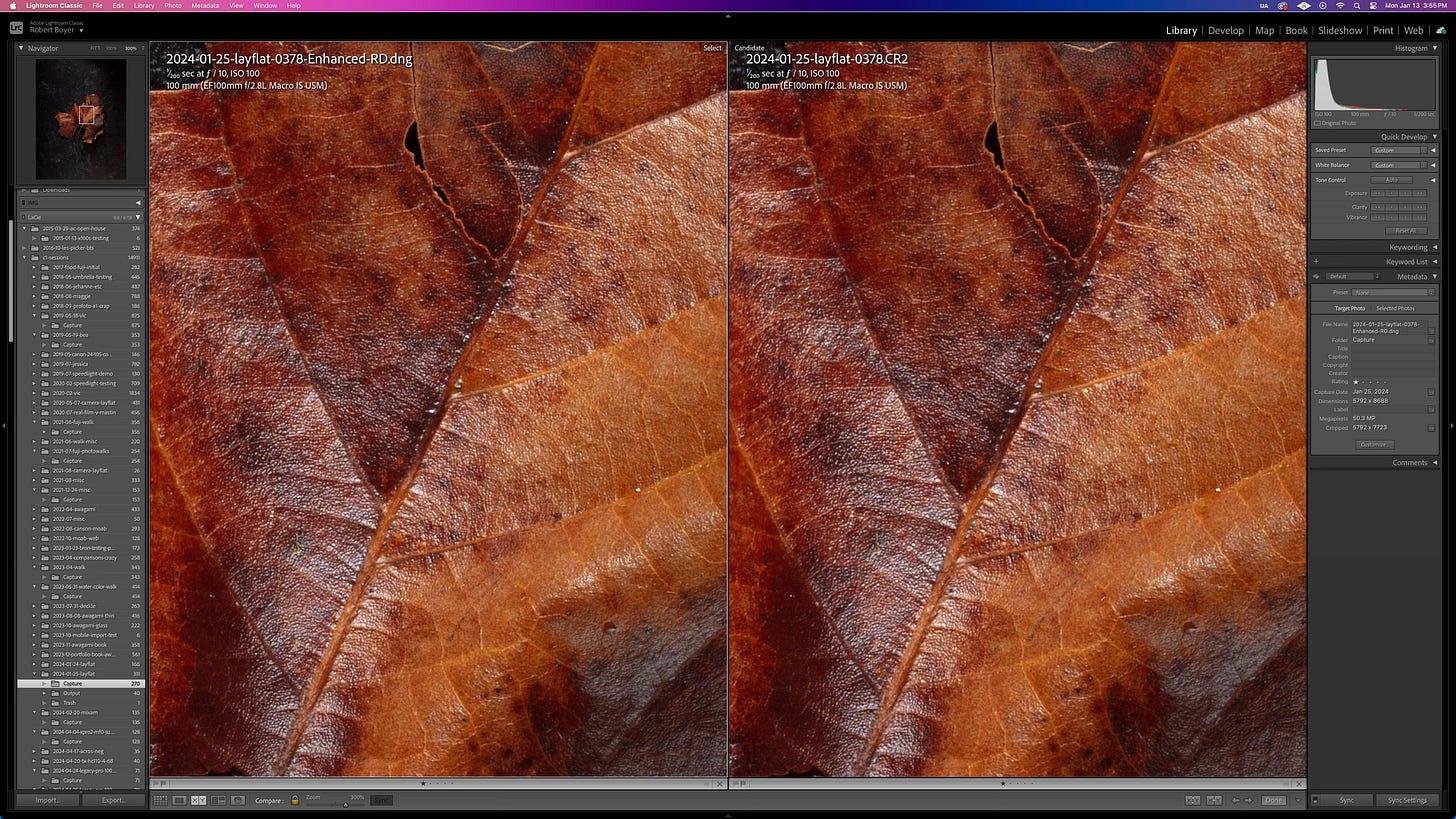This screenshot has height=819, width=1456.
Task: Open the Photo menu
Action: click(172, 5)
